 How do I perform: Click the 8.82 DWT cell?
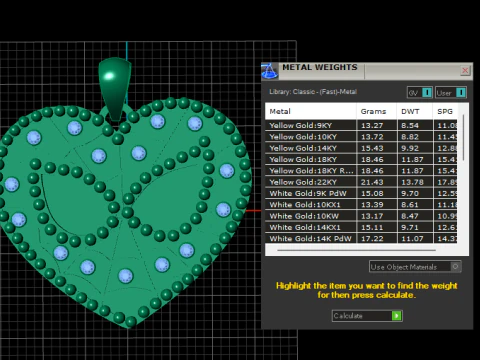(415, 137)
